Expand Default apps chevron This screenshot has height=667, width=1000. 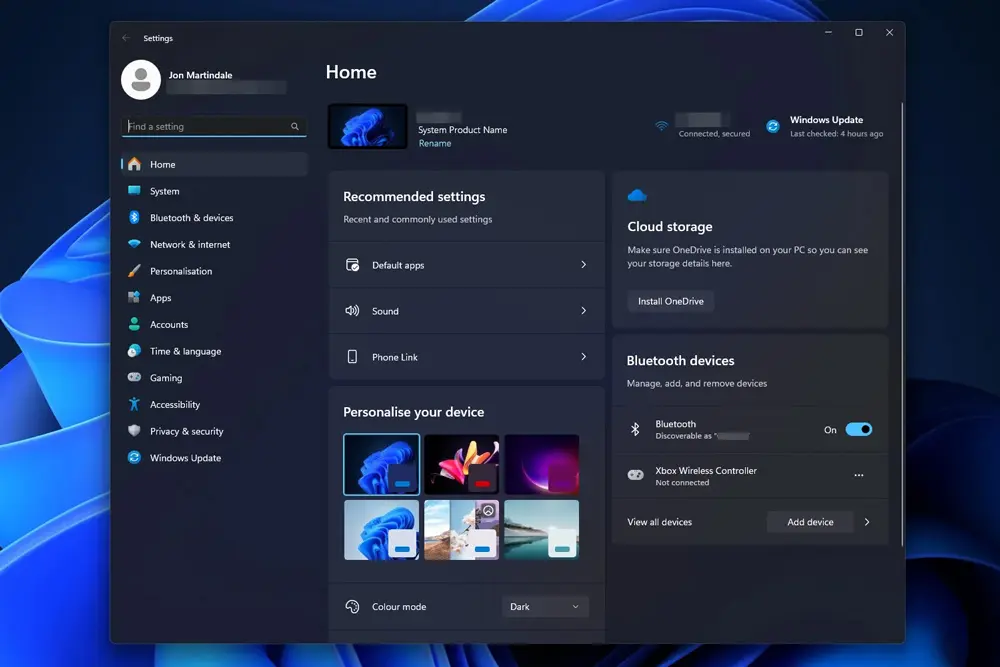point(584,265)
